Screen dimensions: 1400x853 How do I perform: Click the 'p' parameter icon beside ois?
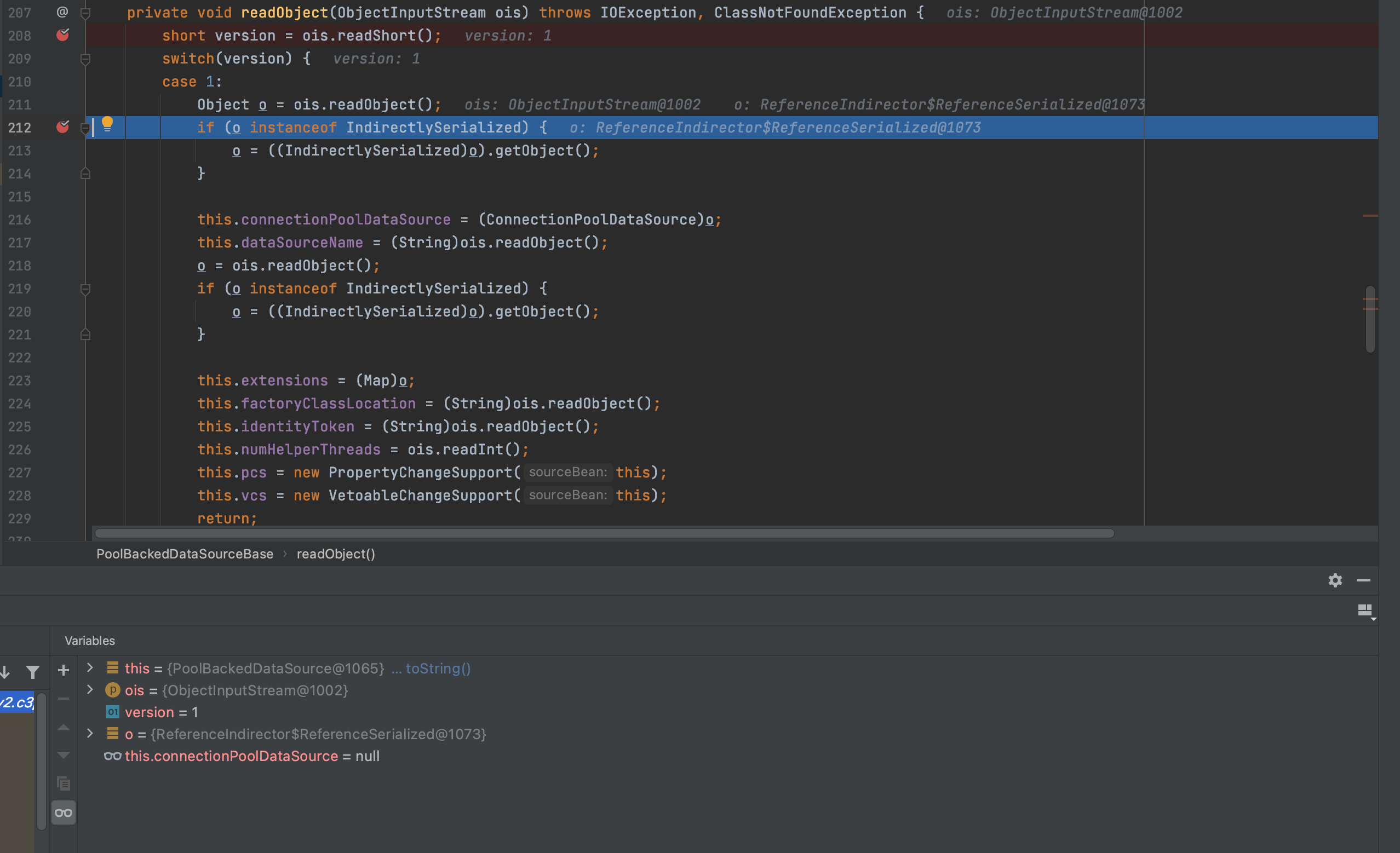[112, 690]
